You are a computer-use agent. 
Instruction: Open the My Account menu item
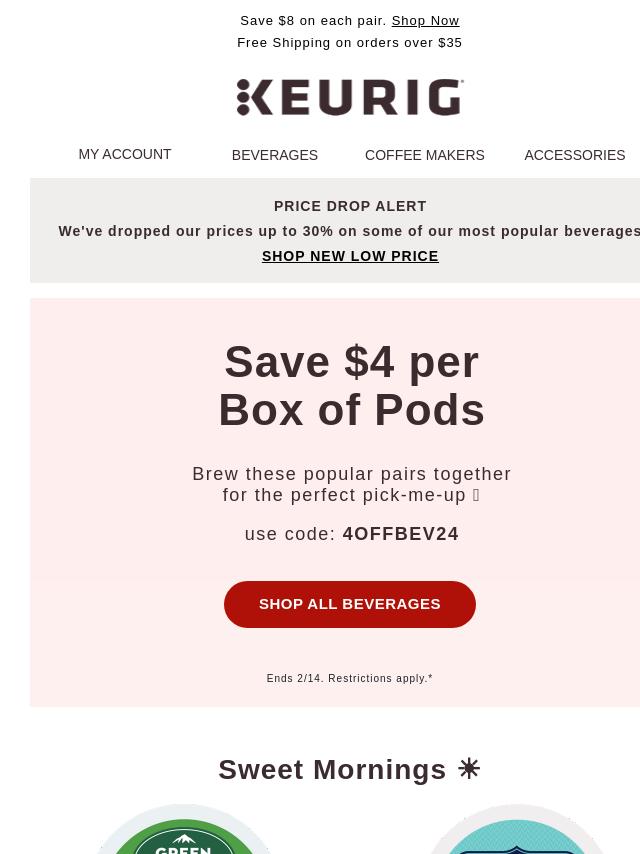pyautogui.click(x=125, y=155)
